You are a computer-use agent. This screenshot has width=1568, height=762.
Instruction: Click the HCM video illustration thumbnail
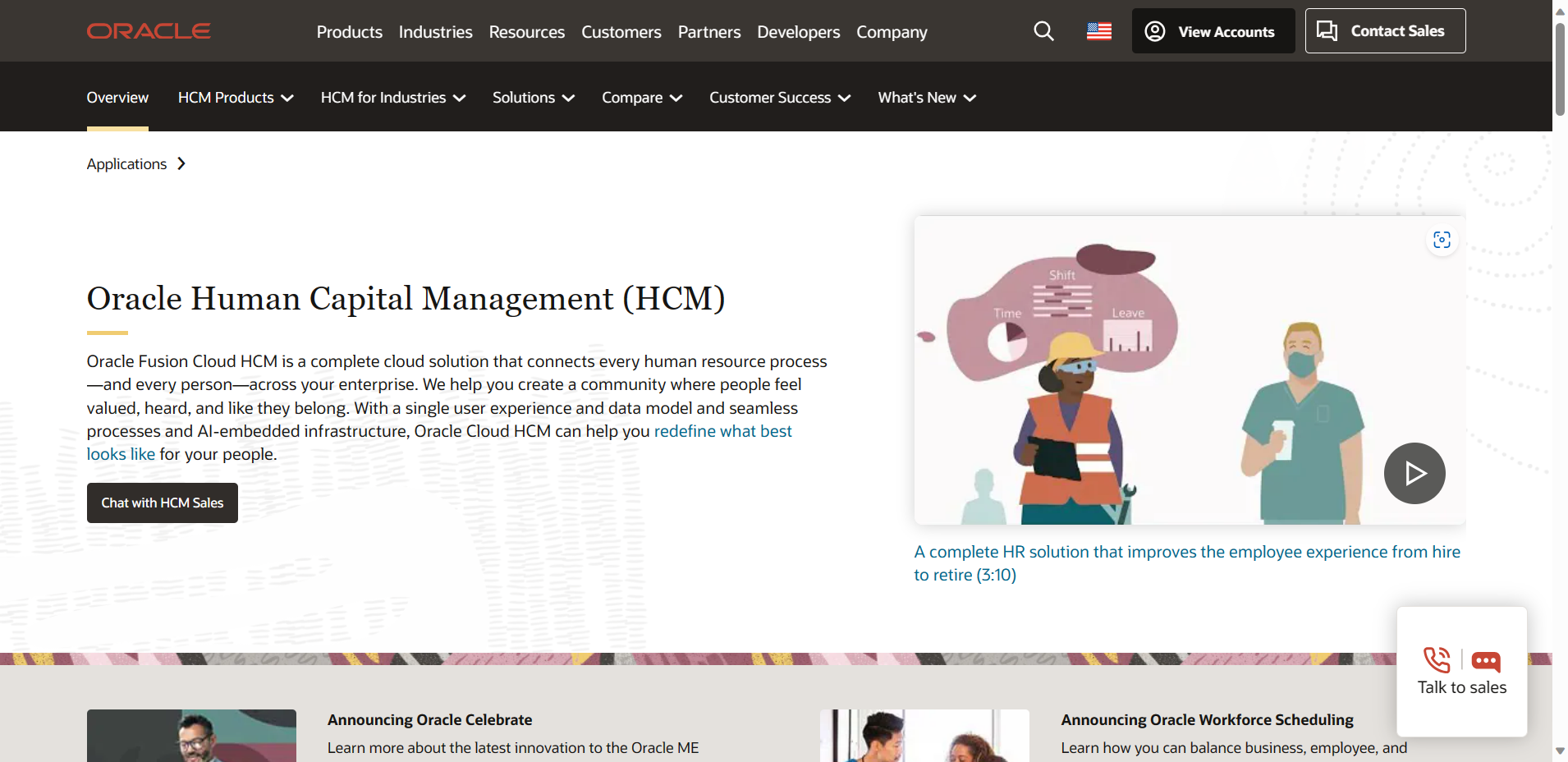[1190, 370]
